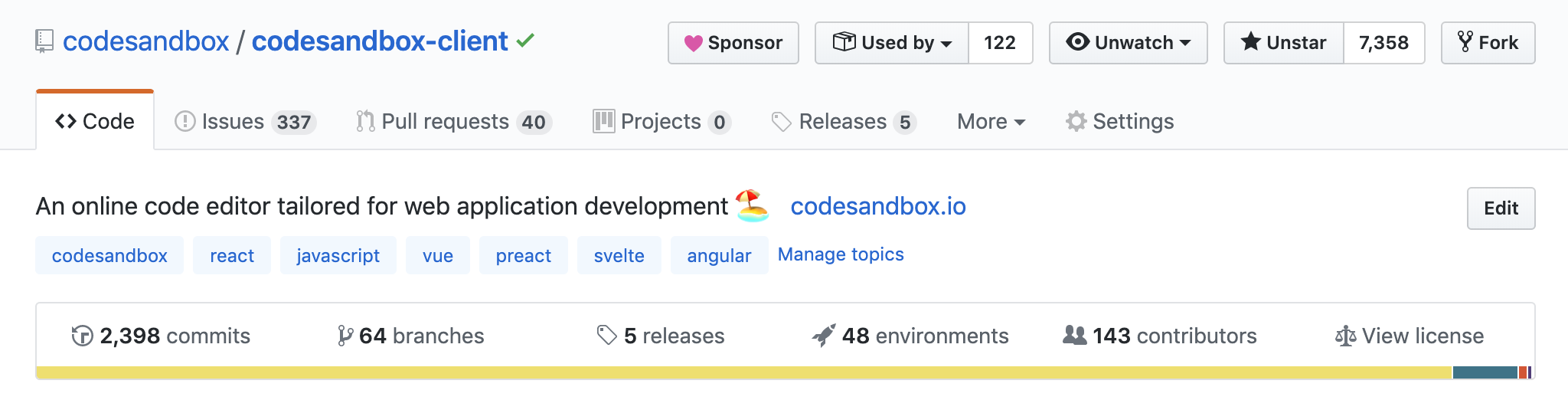View the 64 branches
The width and height of the screenshot is (1568, 400).
(x=410, y=336)
